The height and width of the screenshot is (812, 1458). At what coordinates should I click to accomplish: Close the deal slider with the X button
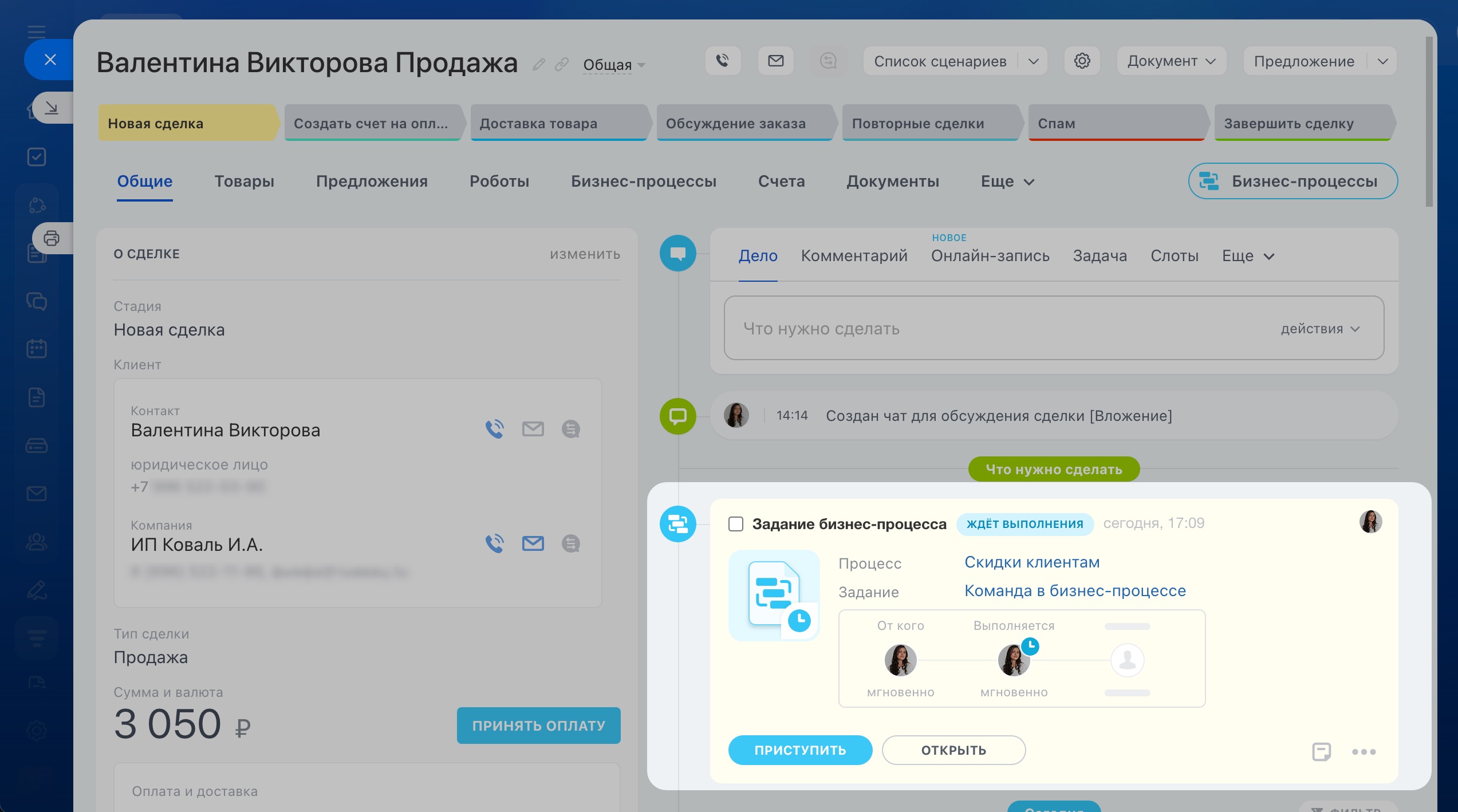click(50, 60)
